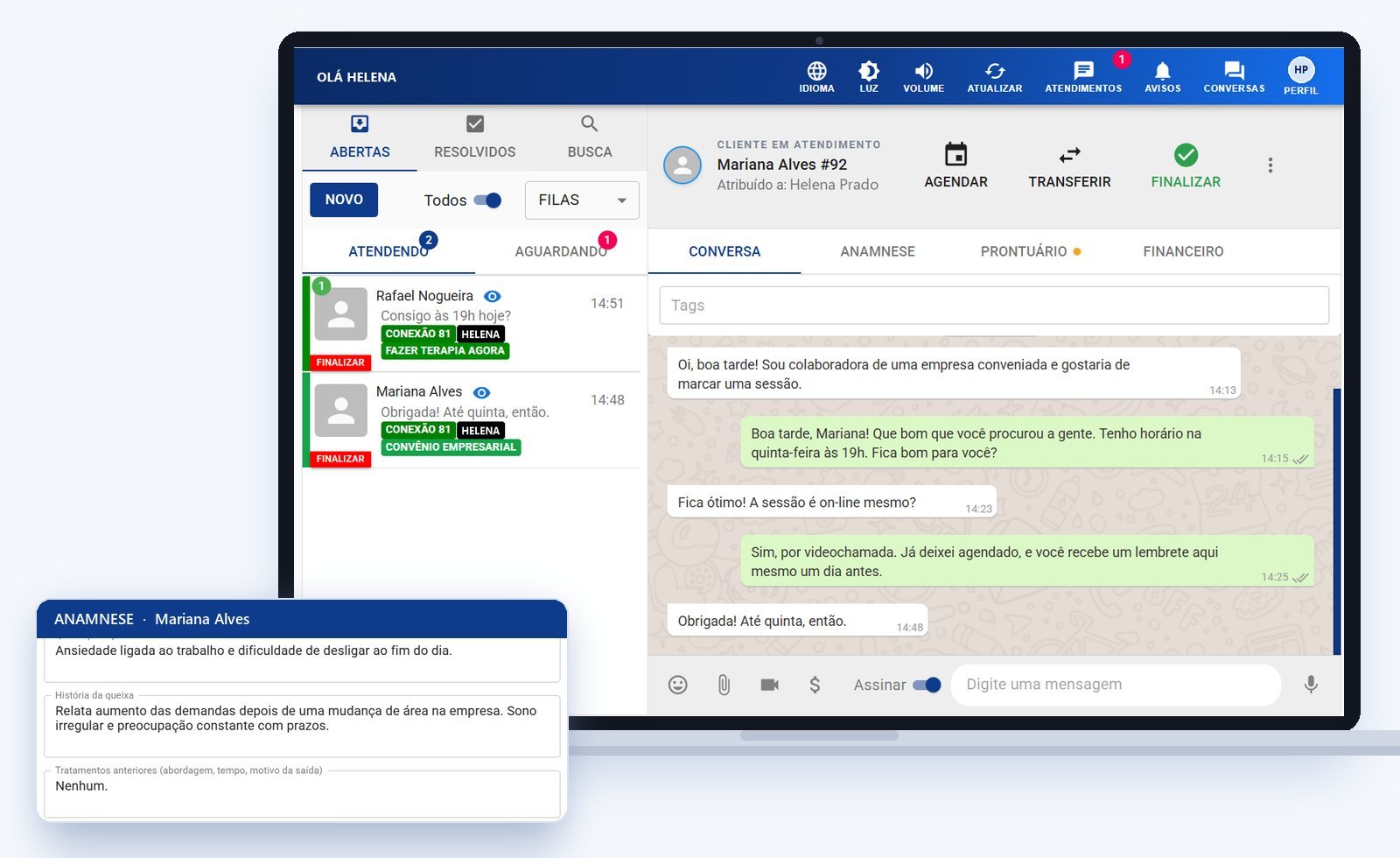The image size is (1400, 858).
Task: Open the Conversa tab
Action: tap(724, 251)
